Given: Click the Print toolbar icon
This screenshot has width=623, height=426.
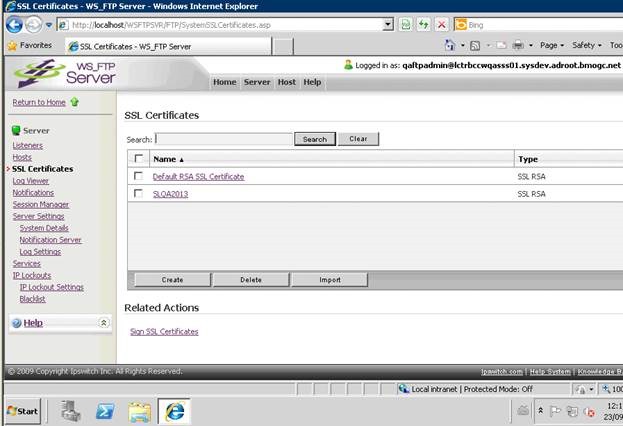Looking at the screenshot, I should [x=518, y=45].
